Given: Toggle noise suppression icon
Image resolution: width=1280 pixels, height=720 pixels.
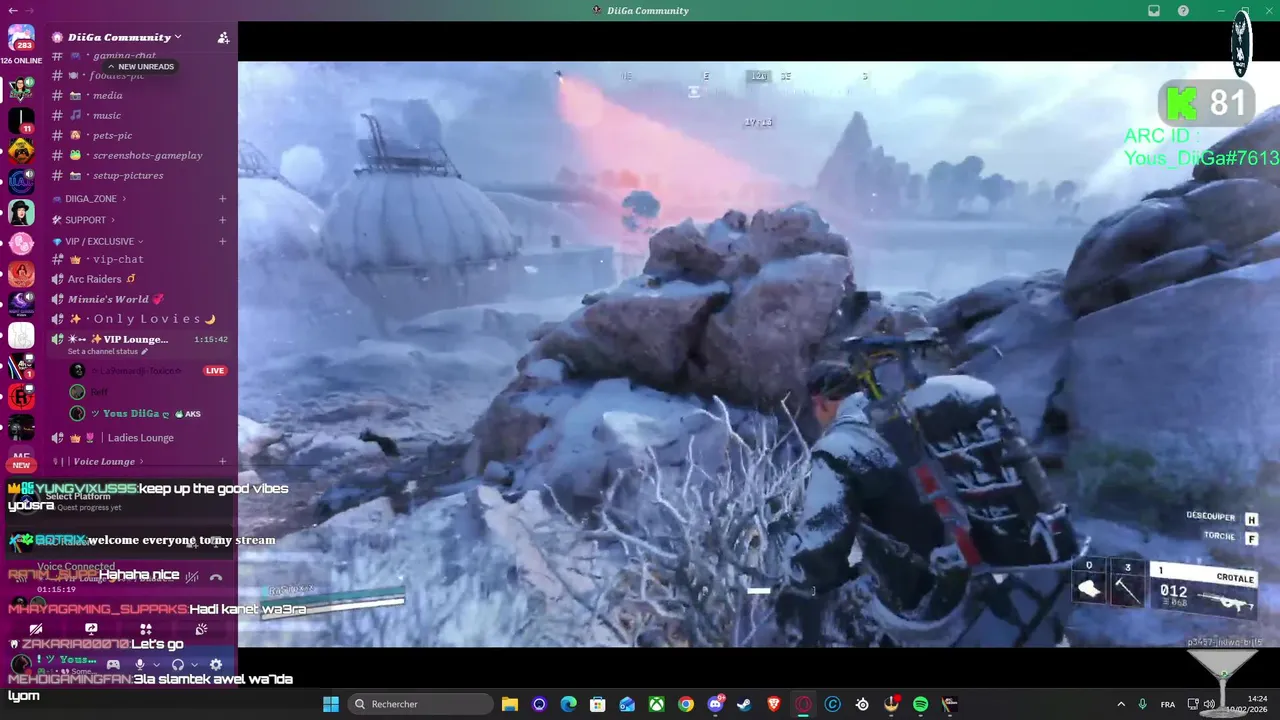Looking at the screenshot, I should point(192,577).
